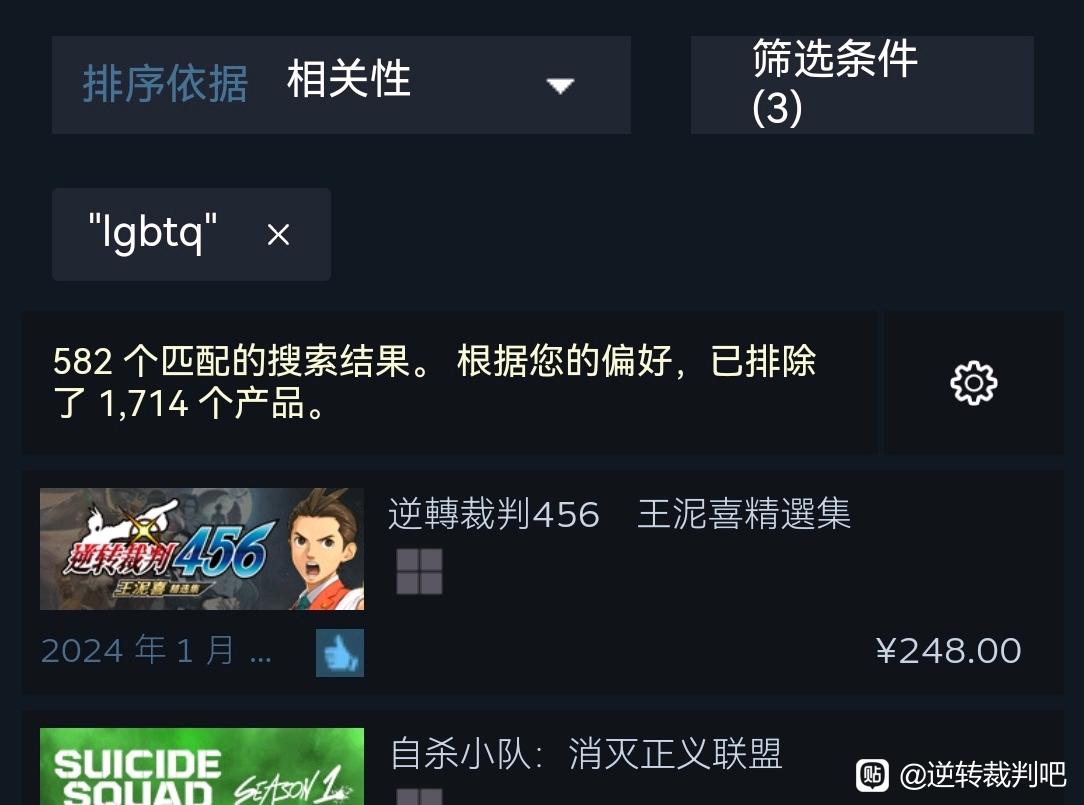The image size is (1084, 805).
Task: Click the 2024 年 1 月 release date
Action: click(x=156, y=651)
